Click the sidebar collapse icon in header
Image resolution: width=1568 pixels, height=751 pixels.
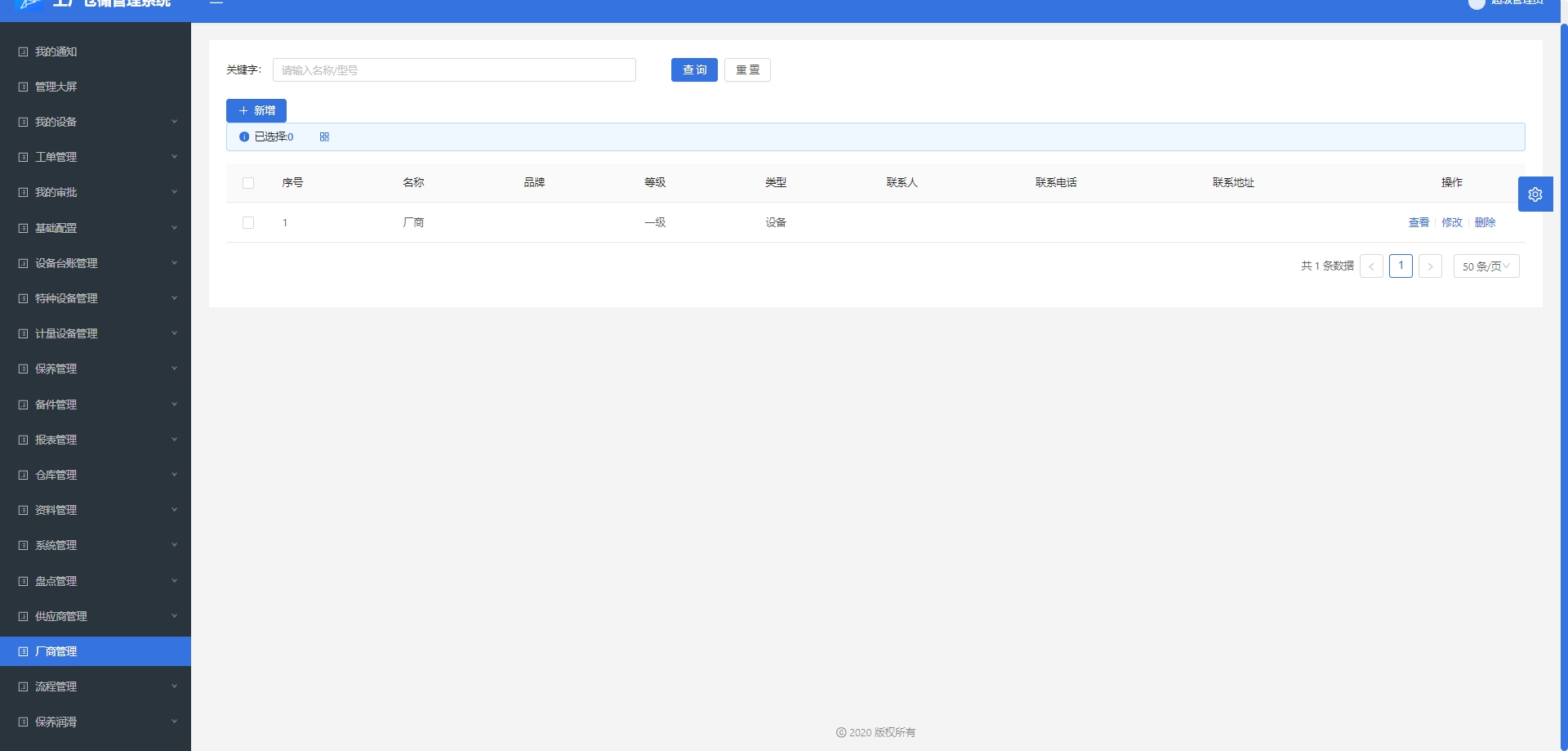(216, 3)
